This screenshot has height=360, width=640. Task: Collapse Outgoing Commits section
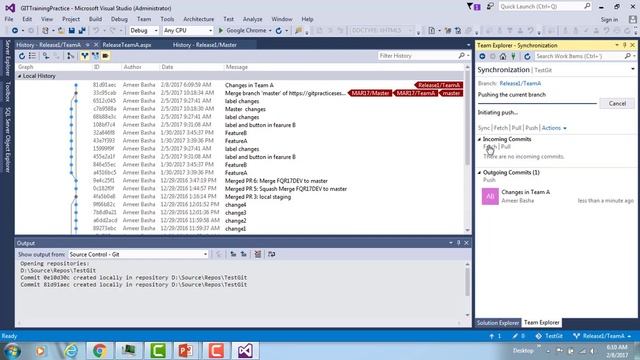pos(480,173)
